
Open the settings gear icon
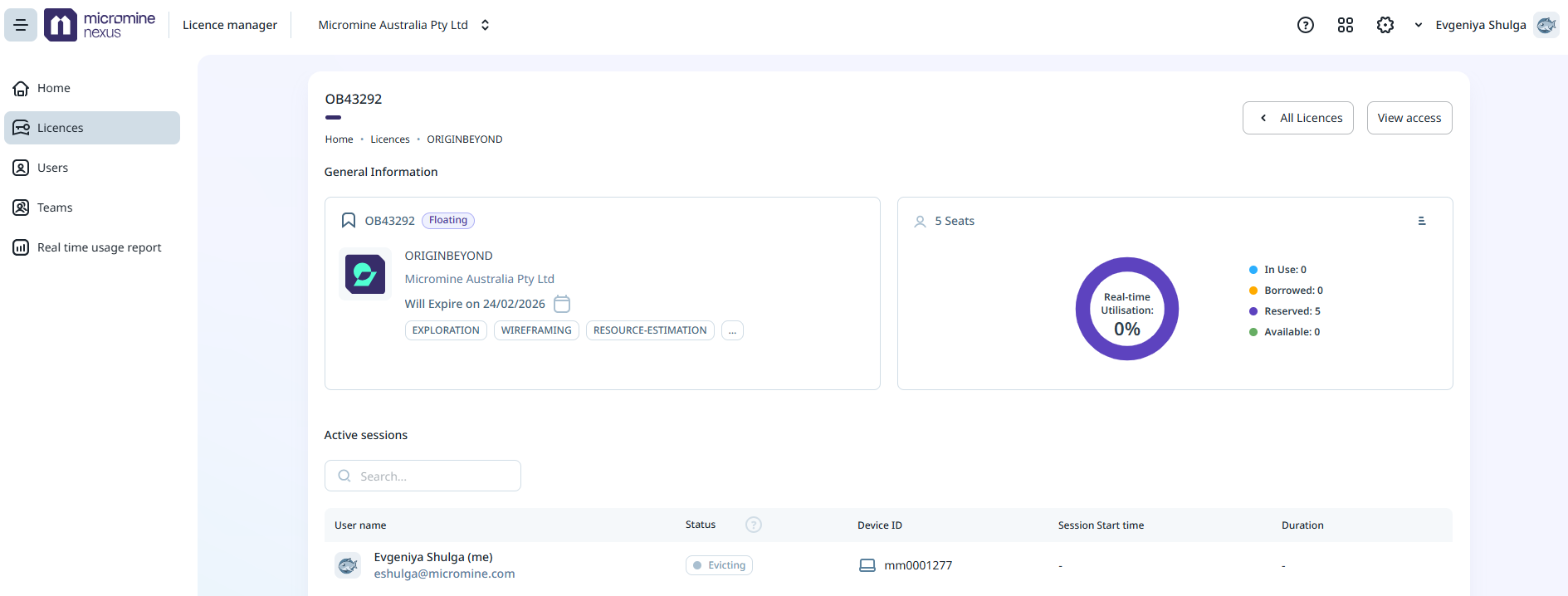point(1385,25)
